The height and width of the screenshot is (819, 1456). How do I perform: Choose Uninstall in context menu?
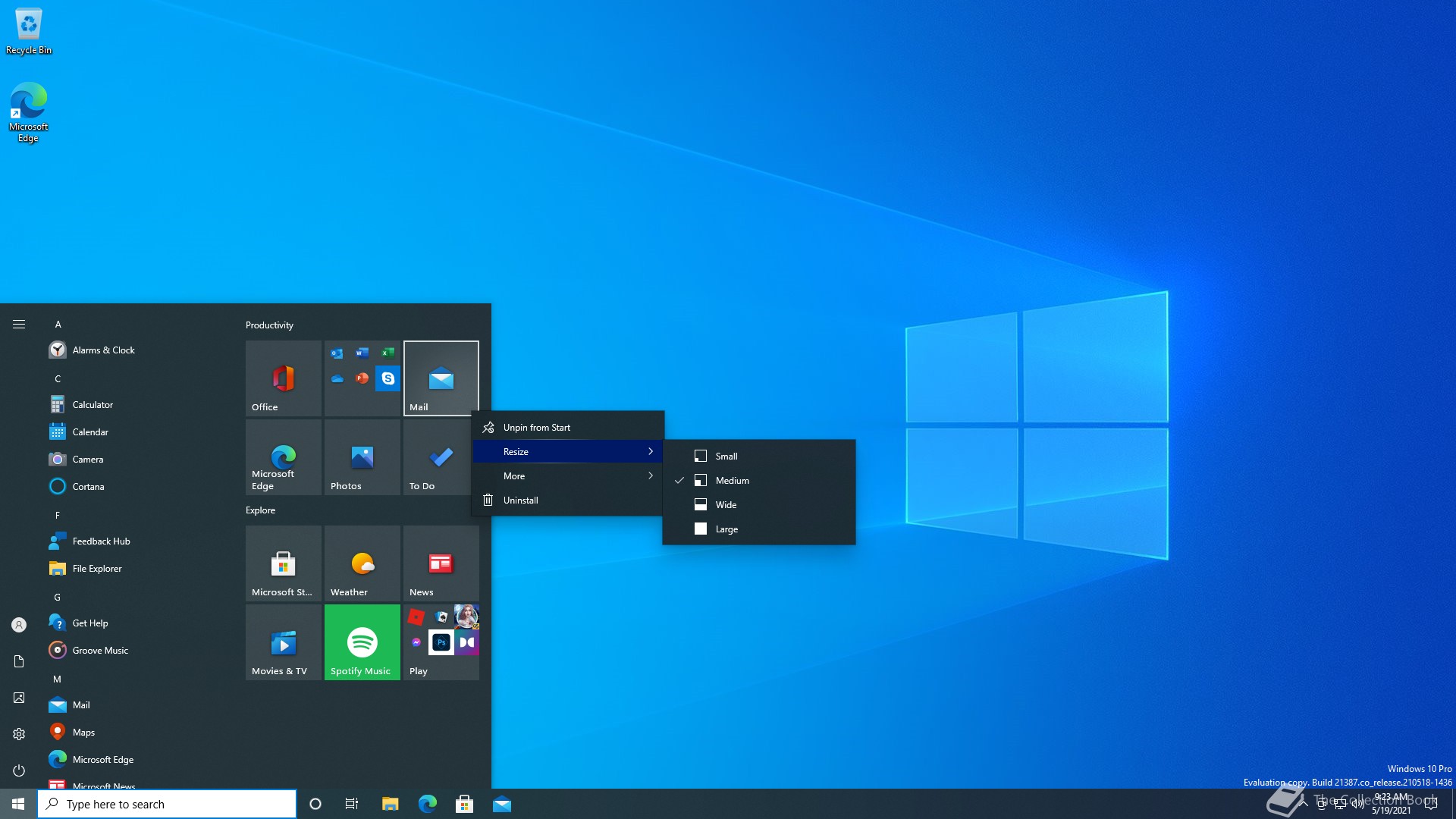click(x=568, y=500)
